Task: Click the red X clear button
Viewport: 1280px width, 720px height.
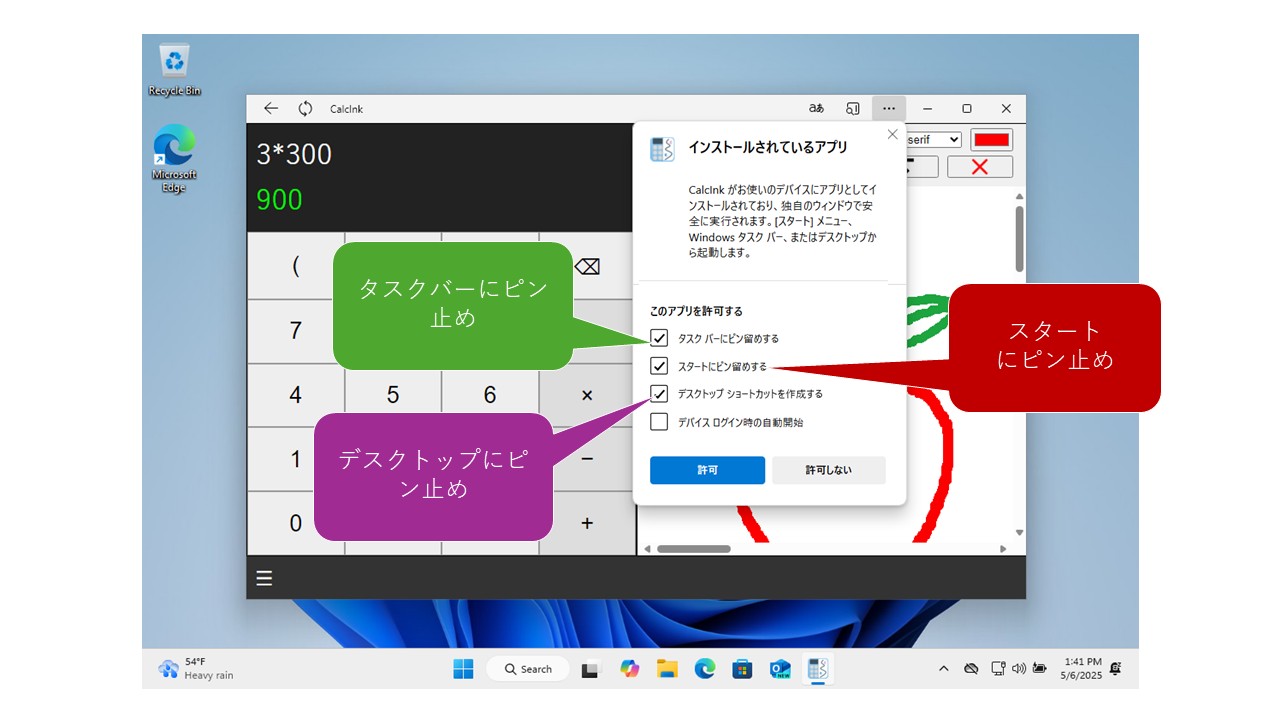Action: click(980, 167)
